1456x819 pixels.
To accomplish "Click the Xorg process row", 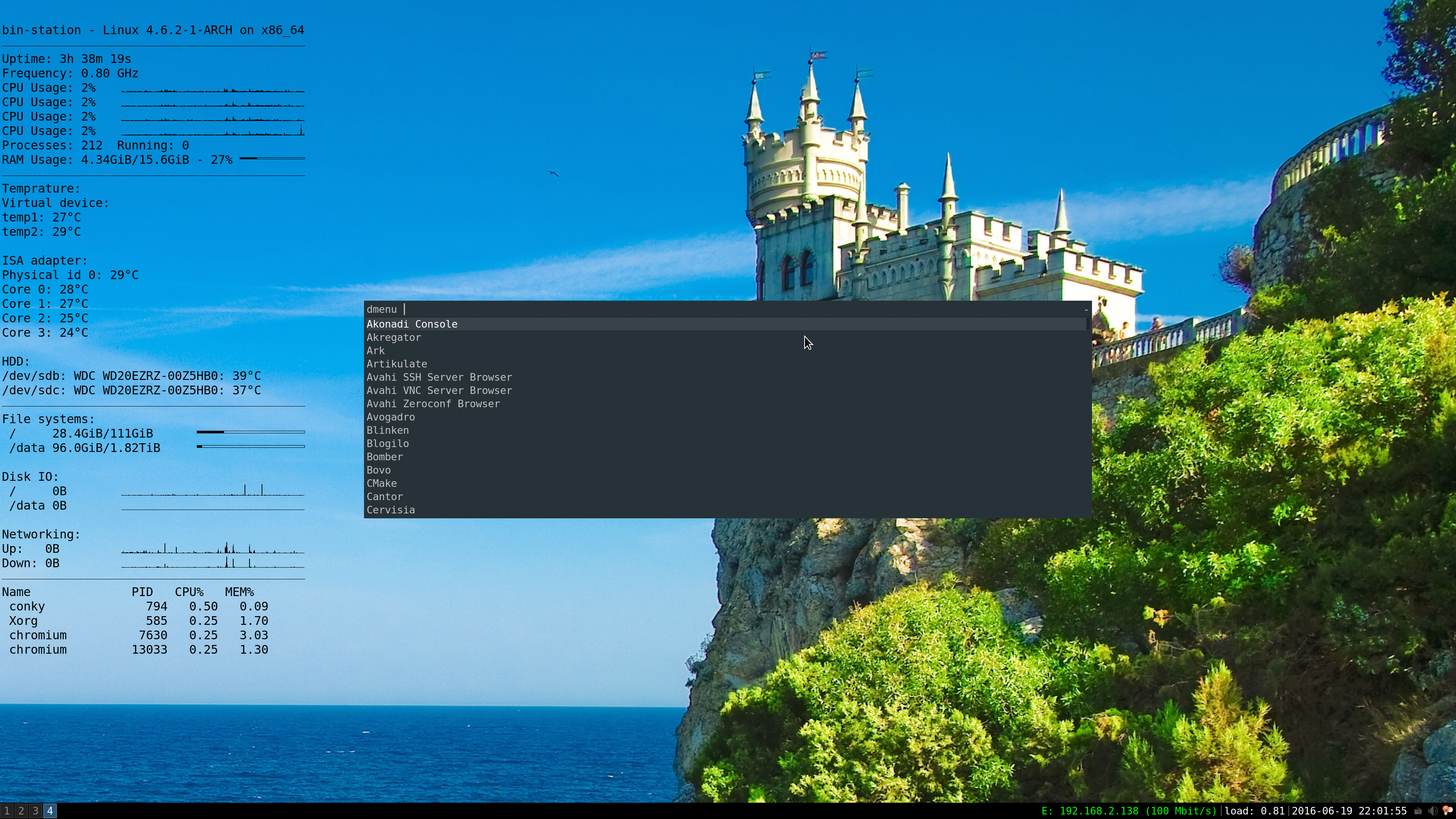I will coord(138,621).
